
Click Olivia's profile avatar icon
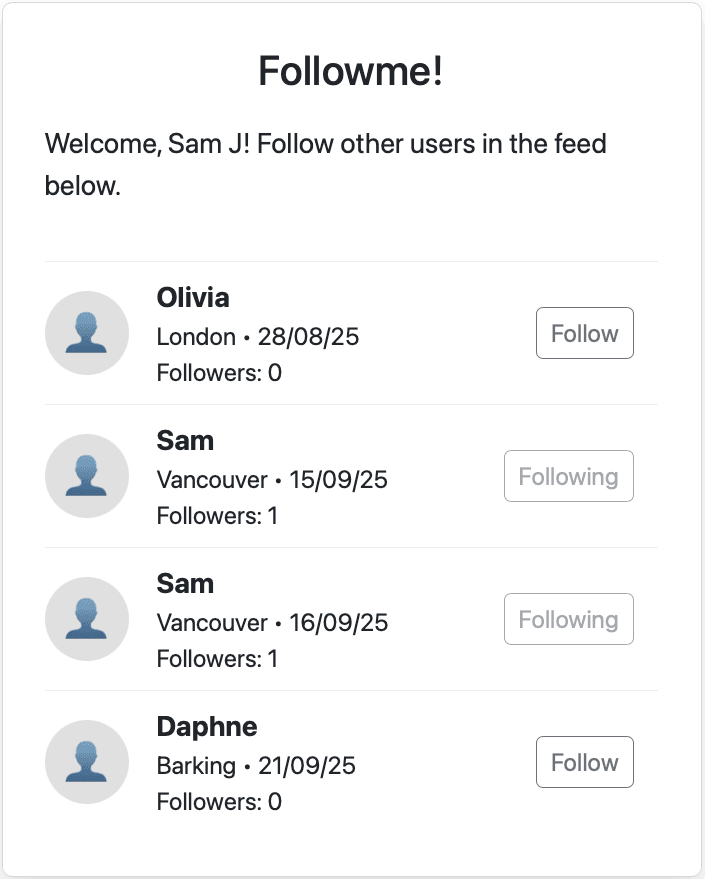pos(87,333)
